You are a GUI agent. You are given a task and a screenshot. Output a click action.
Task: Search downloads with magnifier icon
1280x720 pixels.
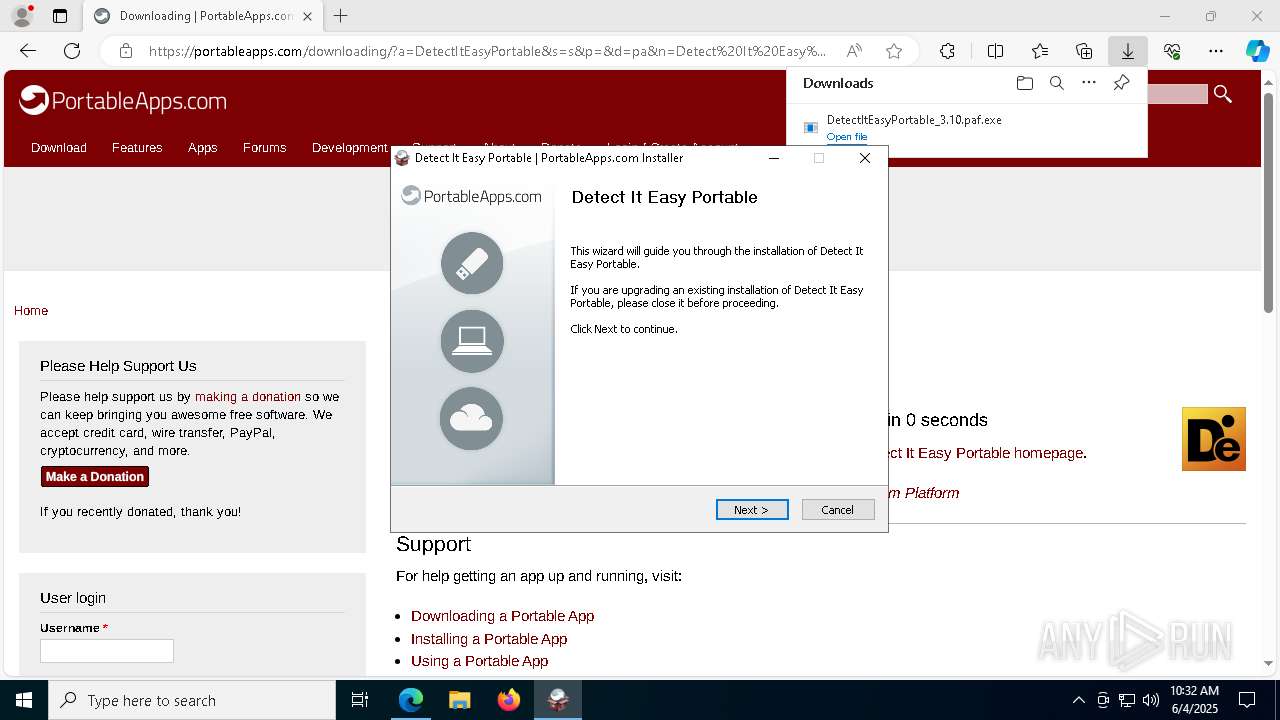click(x=1056, y=83)
